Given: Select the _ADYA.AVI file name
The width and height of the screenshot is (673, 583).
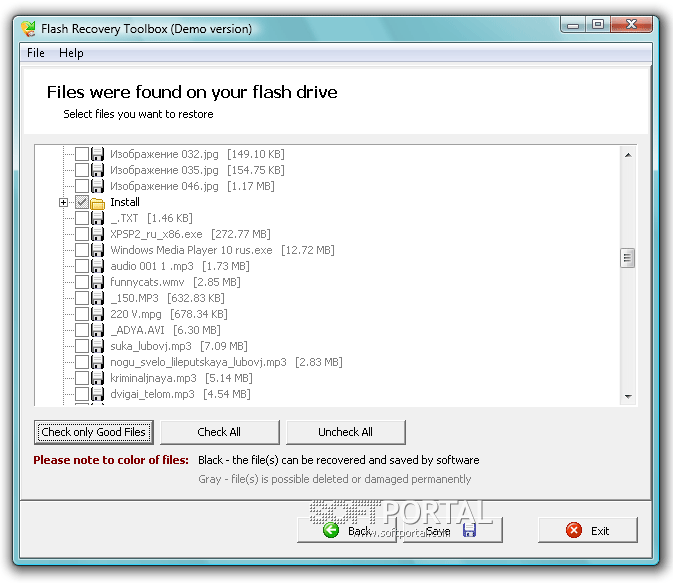Looking at the screenshot, I should [x=137, y=330].
